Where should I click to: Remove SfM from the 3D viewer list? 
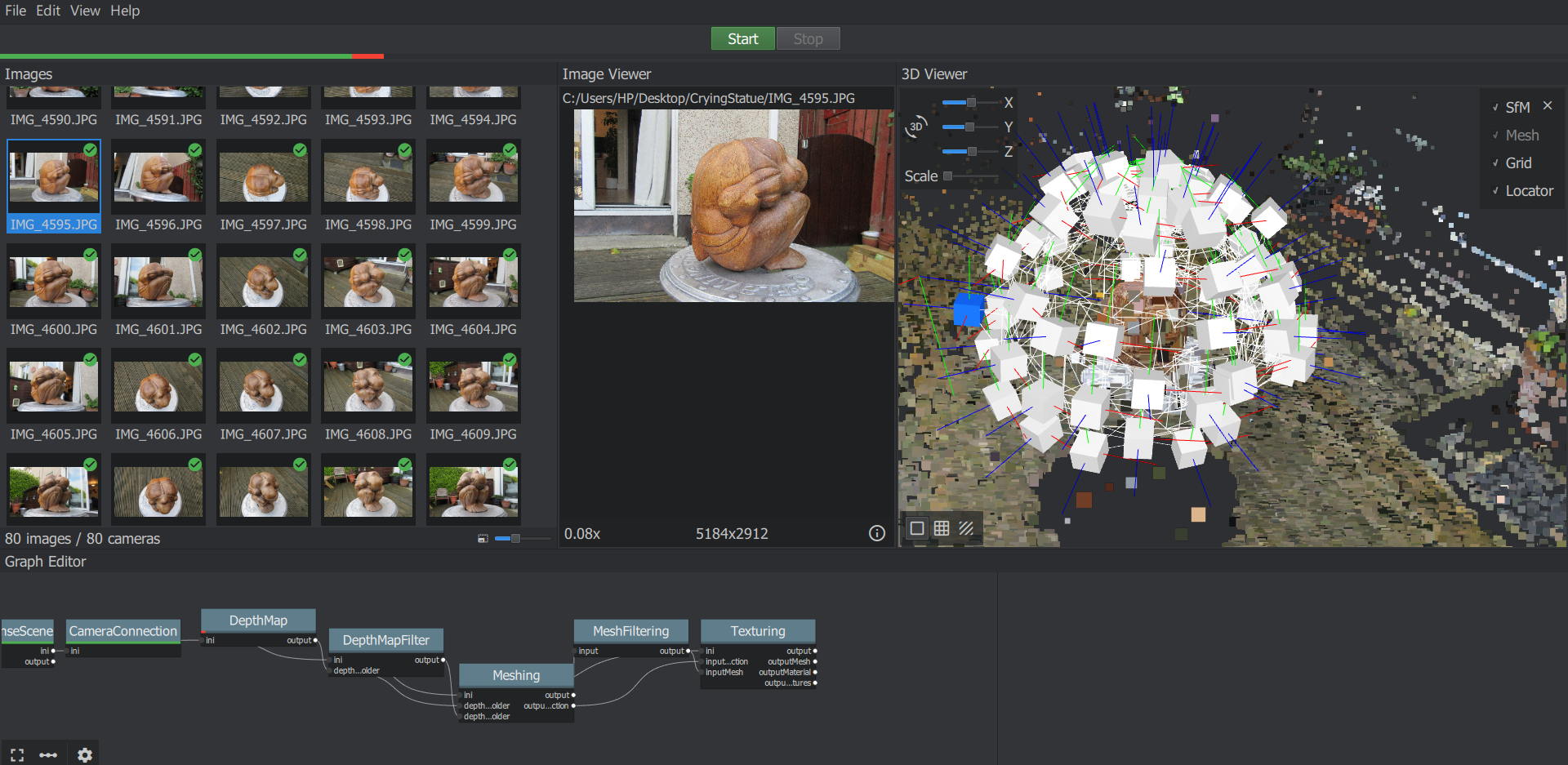coord(1548,106)
